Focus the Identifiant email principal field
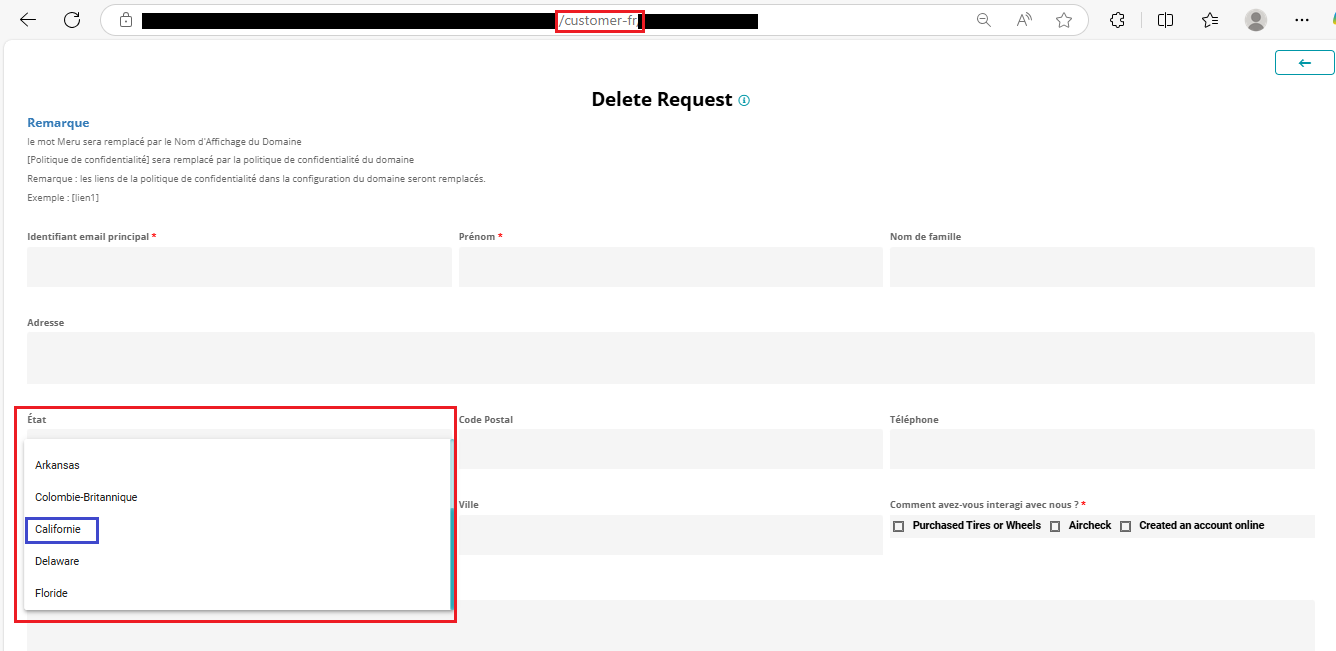This screenshot has height=651, width=1336. (x=239, y=267)
